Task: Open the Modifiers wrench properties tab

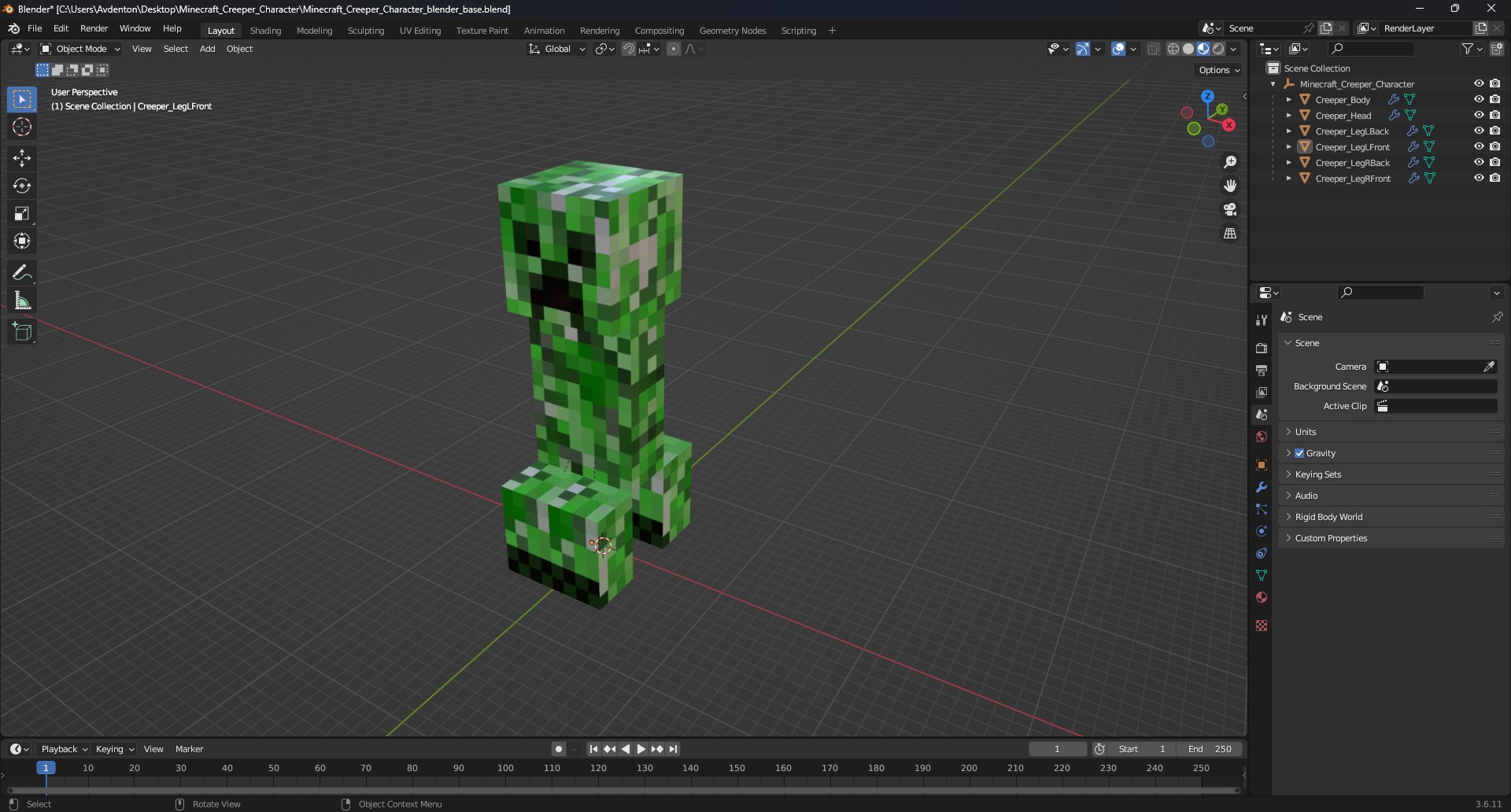Action: click(1262, 487)
